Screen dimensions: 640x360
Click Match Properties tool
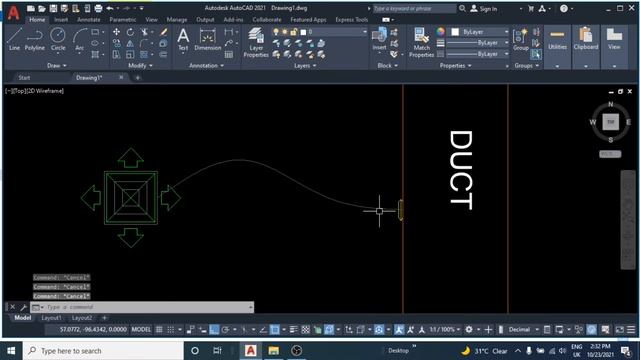point(422,42)
